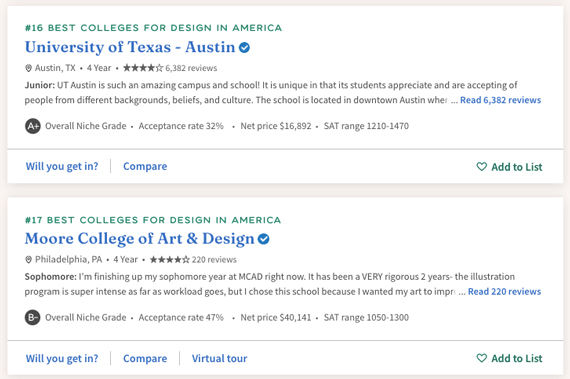Click the location pin next to Philadelphia, PA
The width and height of the screenshot is (570, 379).
point(28,259)
